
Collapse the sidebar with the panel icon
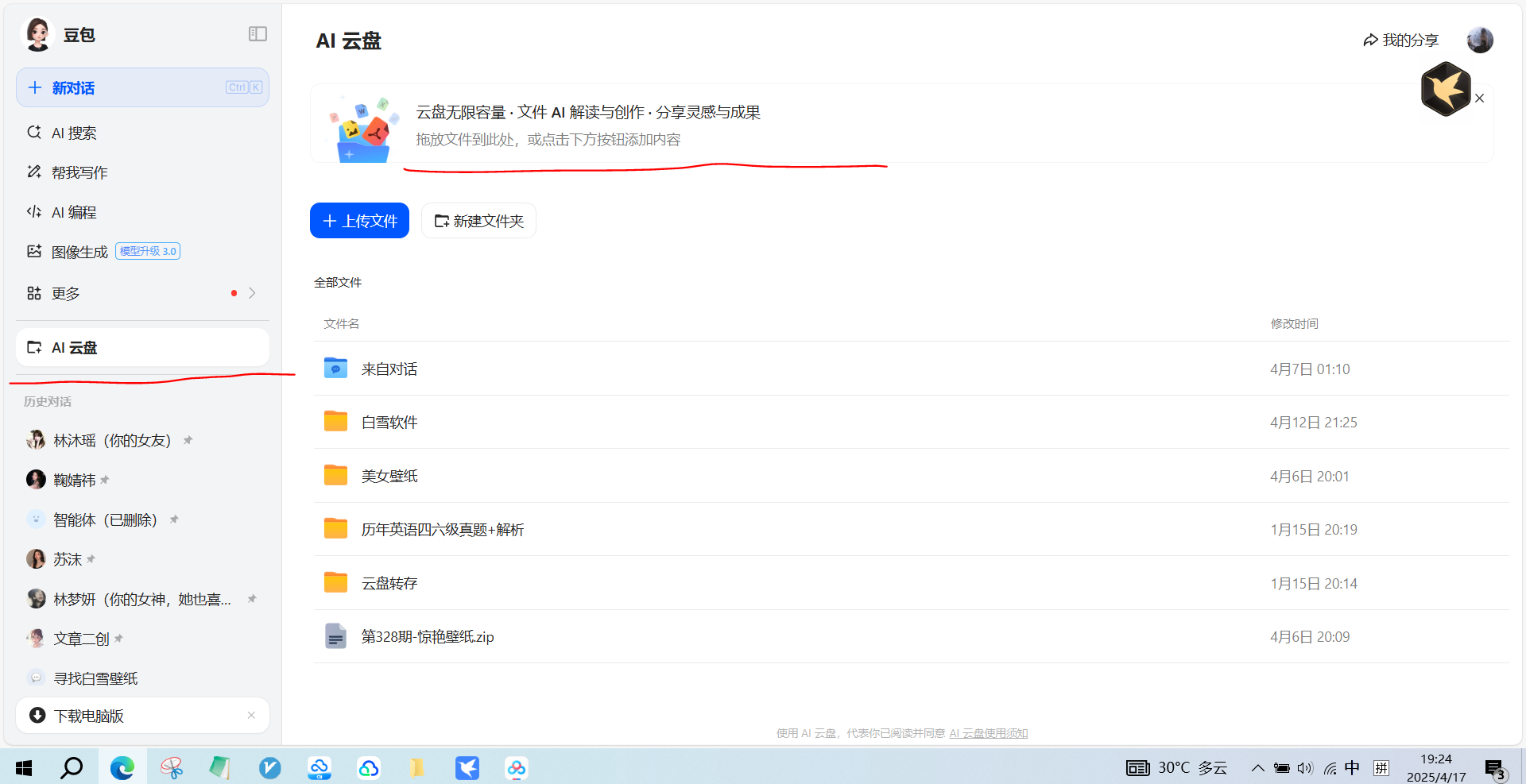(258, 34)
